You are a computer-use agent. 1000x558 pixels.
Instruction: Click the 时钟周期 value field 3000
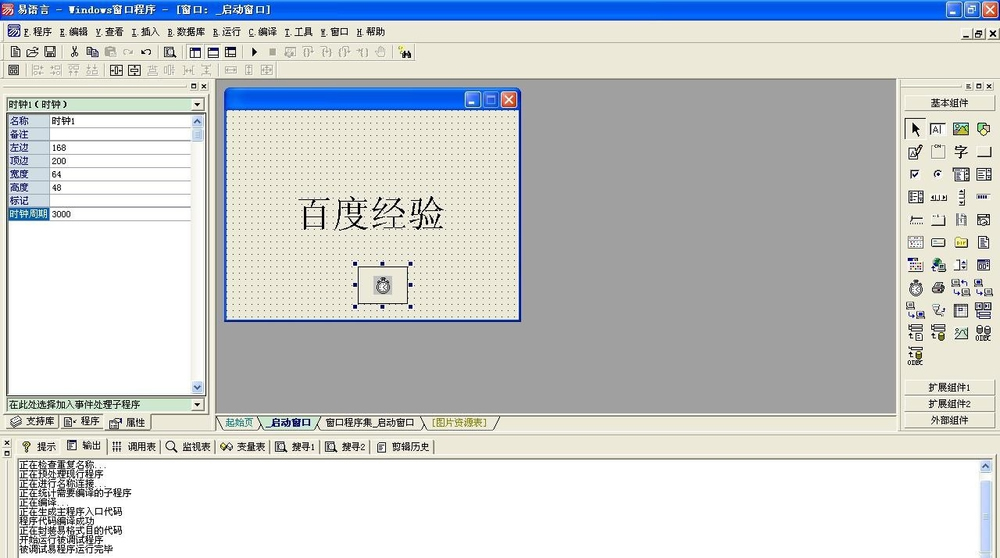point(120,214)
